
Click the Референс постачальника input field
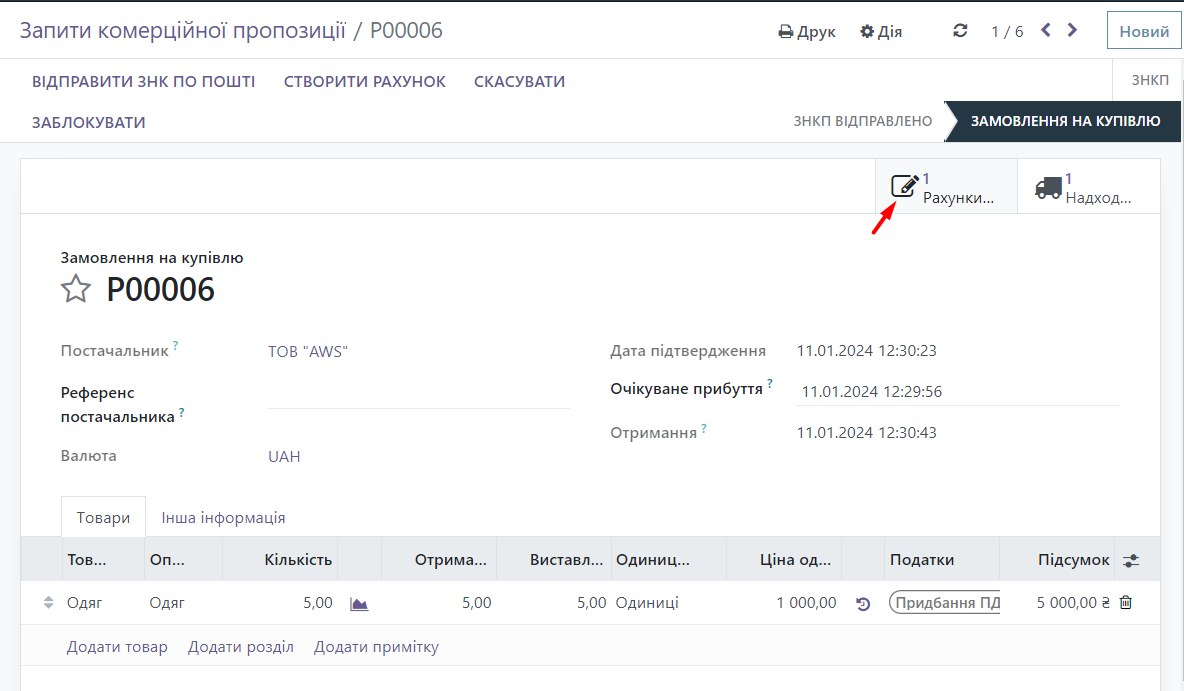(418, 395)
